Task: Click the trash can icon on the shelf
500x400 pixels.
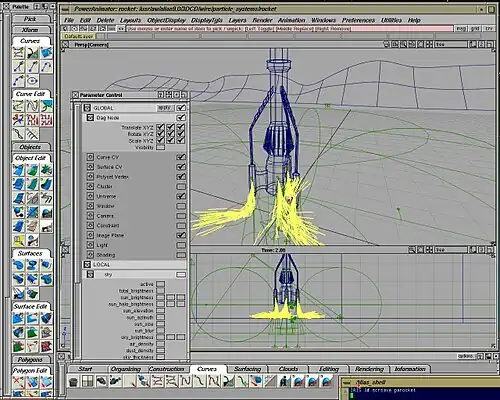Action: (x=73, y=381)
